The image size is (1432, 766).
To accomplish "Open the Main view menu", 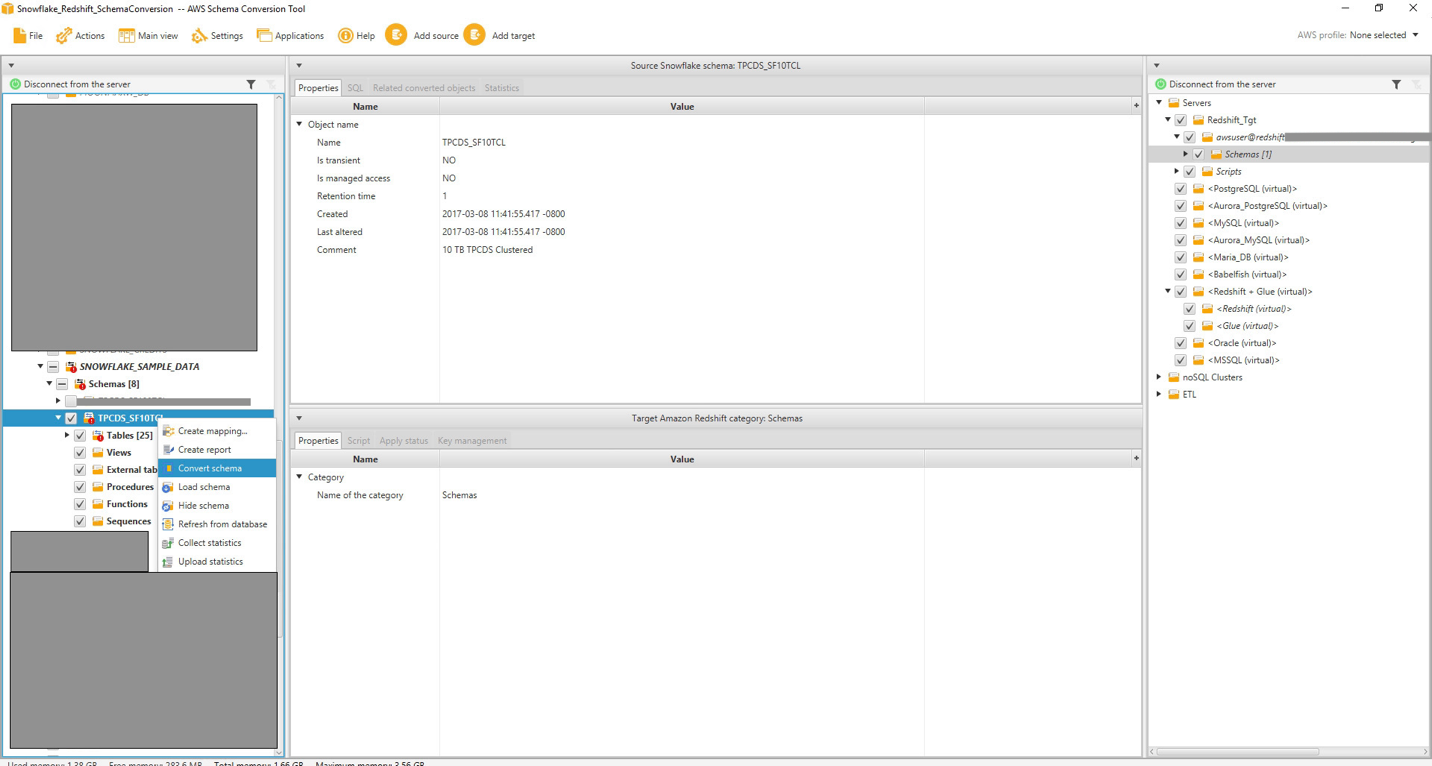I will 148,36.
